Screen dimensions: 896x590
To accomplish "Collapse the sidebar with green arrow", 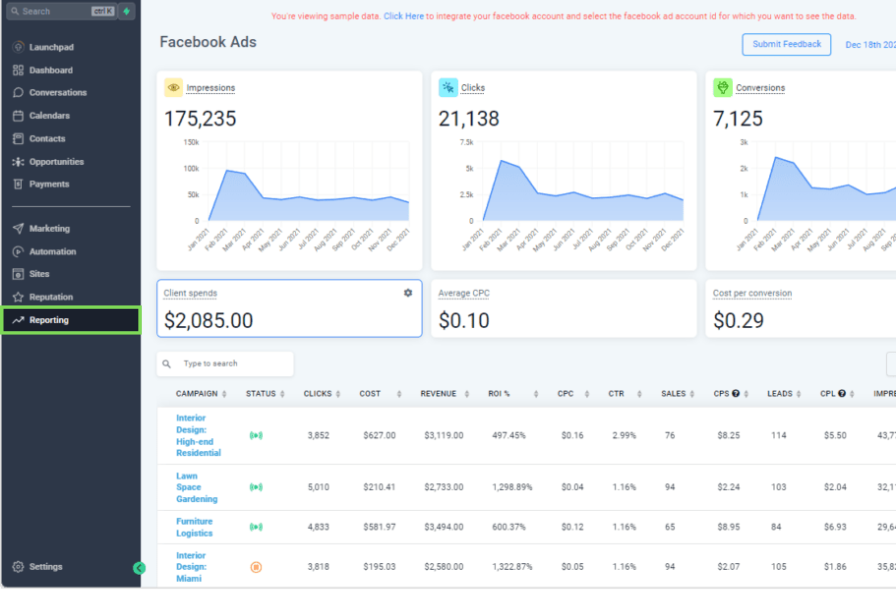I will (139, 568).
